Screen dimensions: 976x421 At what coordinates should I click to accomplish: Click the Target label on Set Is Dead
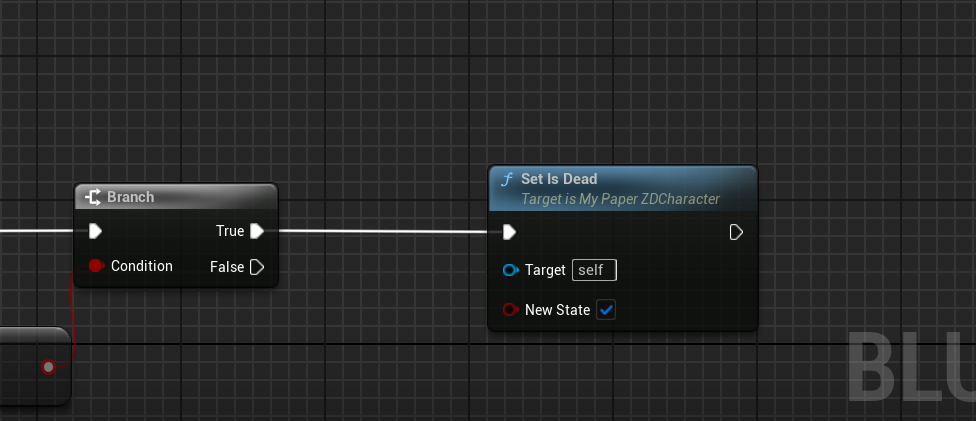pyautogui.click(x=545, y=270)
